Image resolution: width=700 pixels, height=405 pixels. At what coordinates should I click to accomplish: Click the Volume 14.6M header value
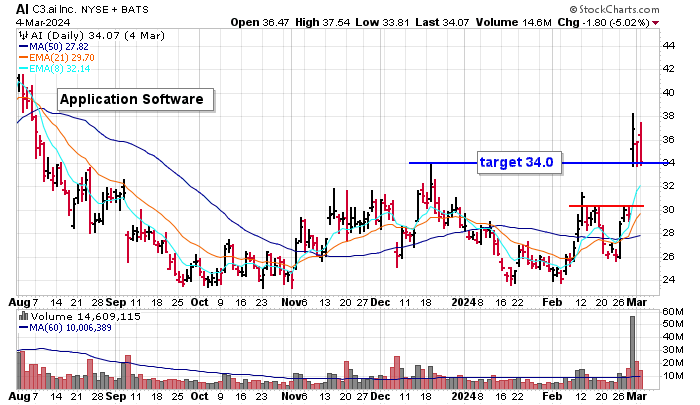pyautogui.click(x=513, y=22)
